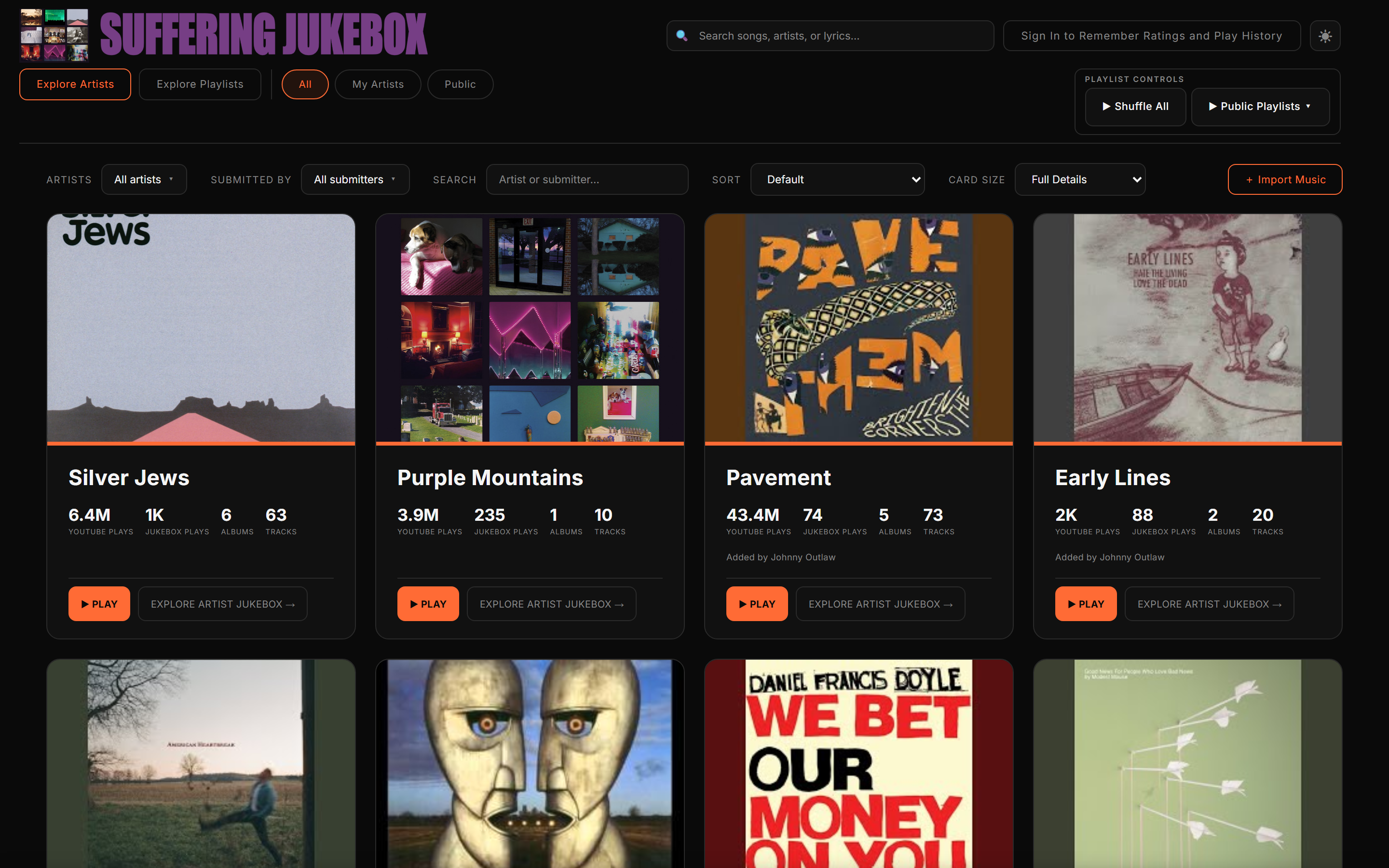1389x868 pixels.
Task: Click Pavement 5 albums stat
Action: tap(895, 521)
